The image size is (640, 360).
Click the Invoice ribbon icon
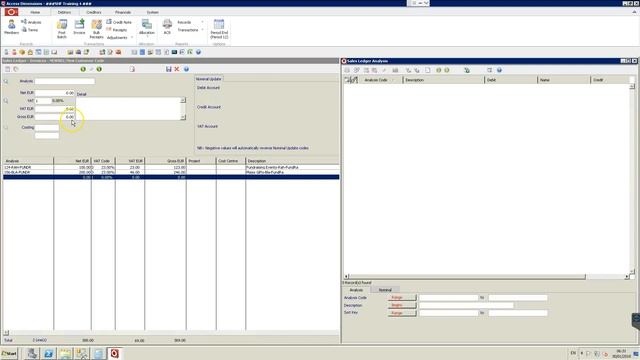click(79, 27)
